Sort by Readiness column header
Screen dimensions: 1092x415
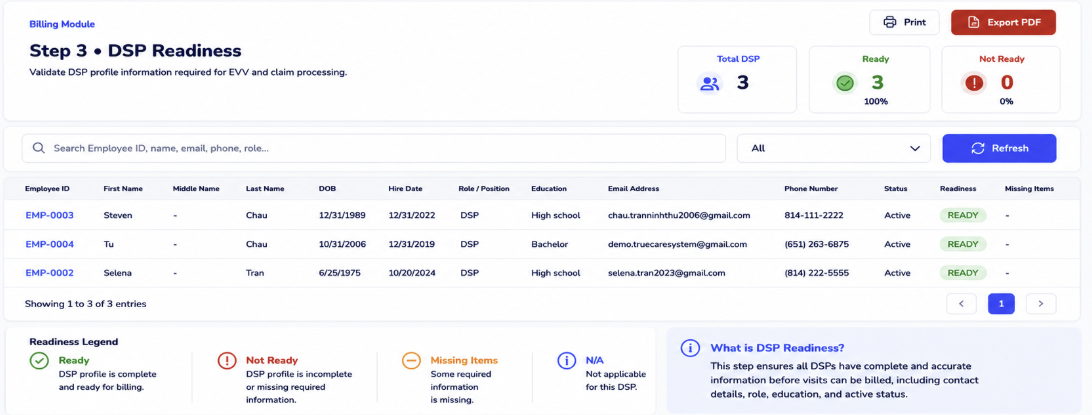(x=958, y=189)
